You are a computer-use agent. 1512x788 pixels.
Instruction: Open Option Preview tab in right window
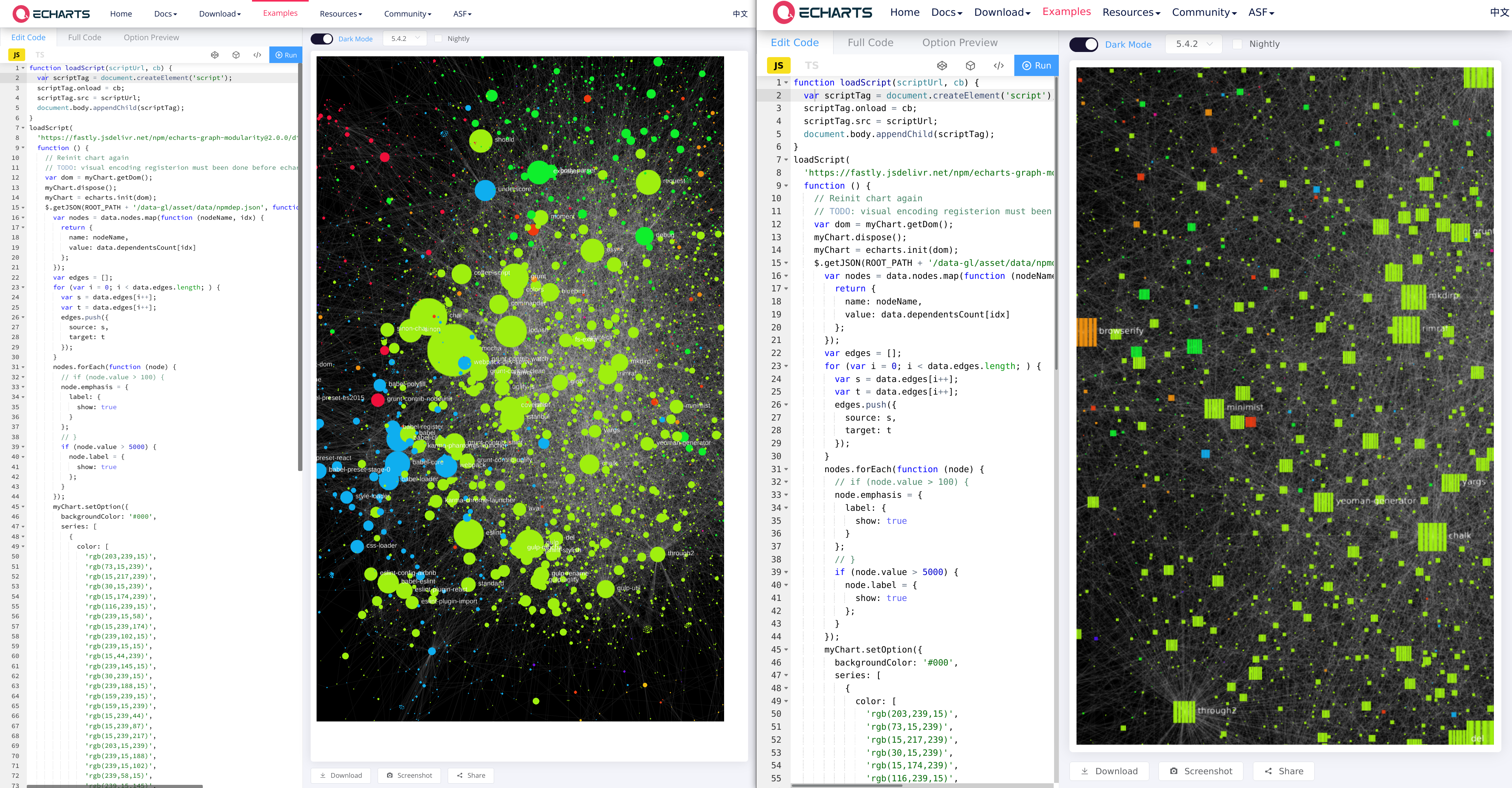959,42
